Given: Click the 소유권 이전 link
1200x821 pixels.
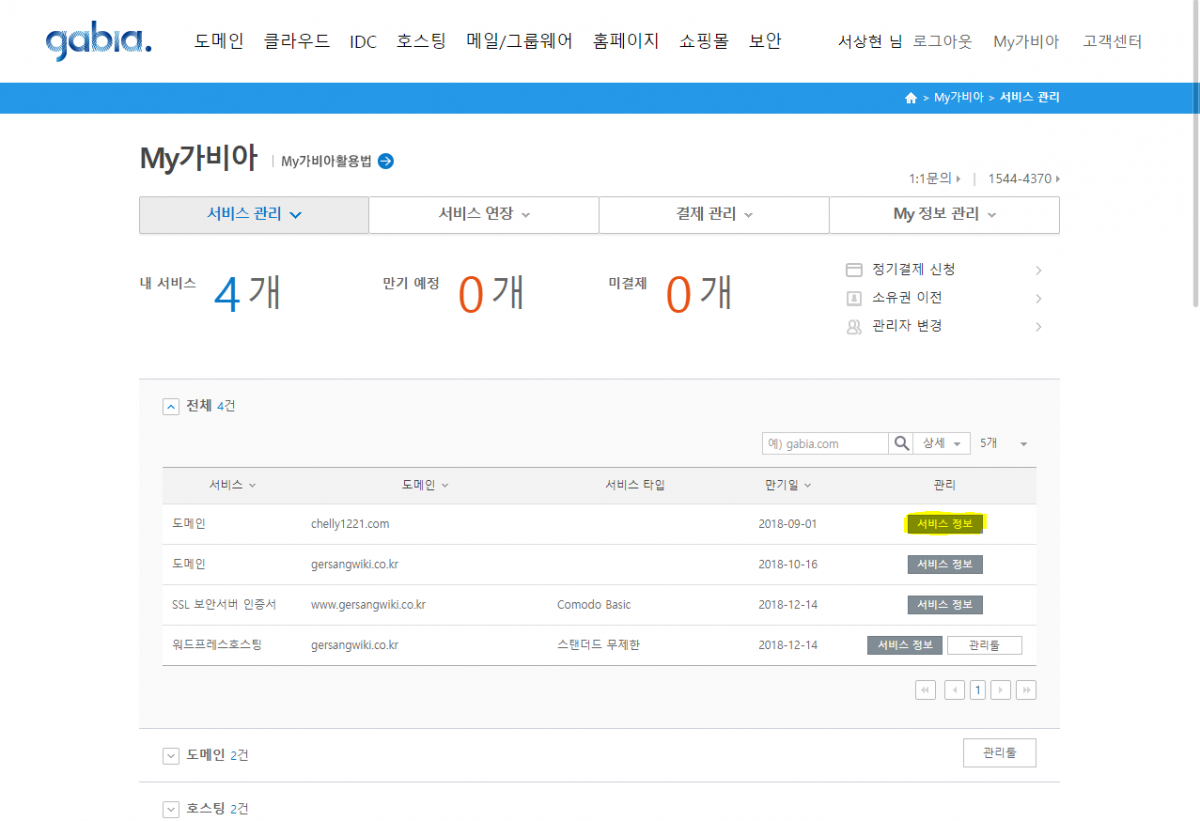Looking at the screenshot, I should point(907,298).
